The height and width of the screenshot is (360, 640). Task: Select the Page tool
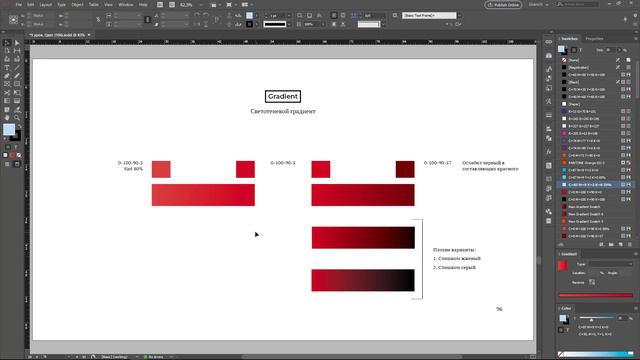tap(7, 51)
